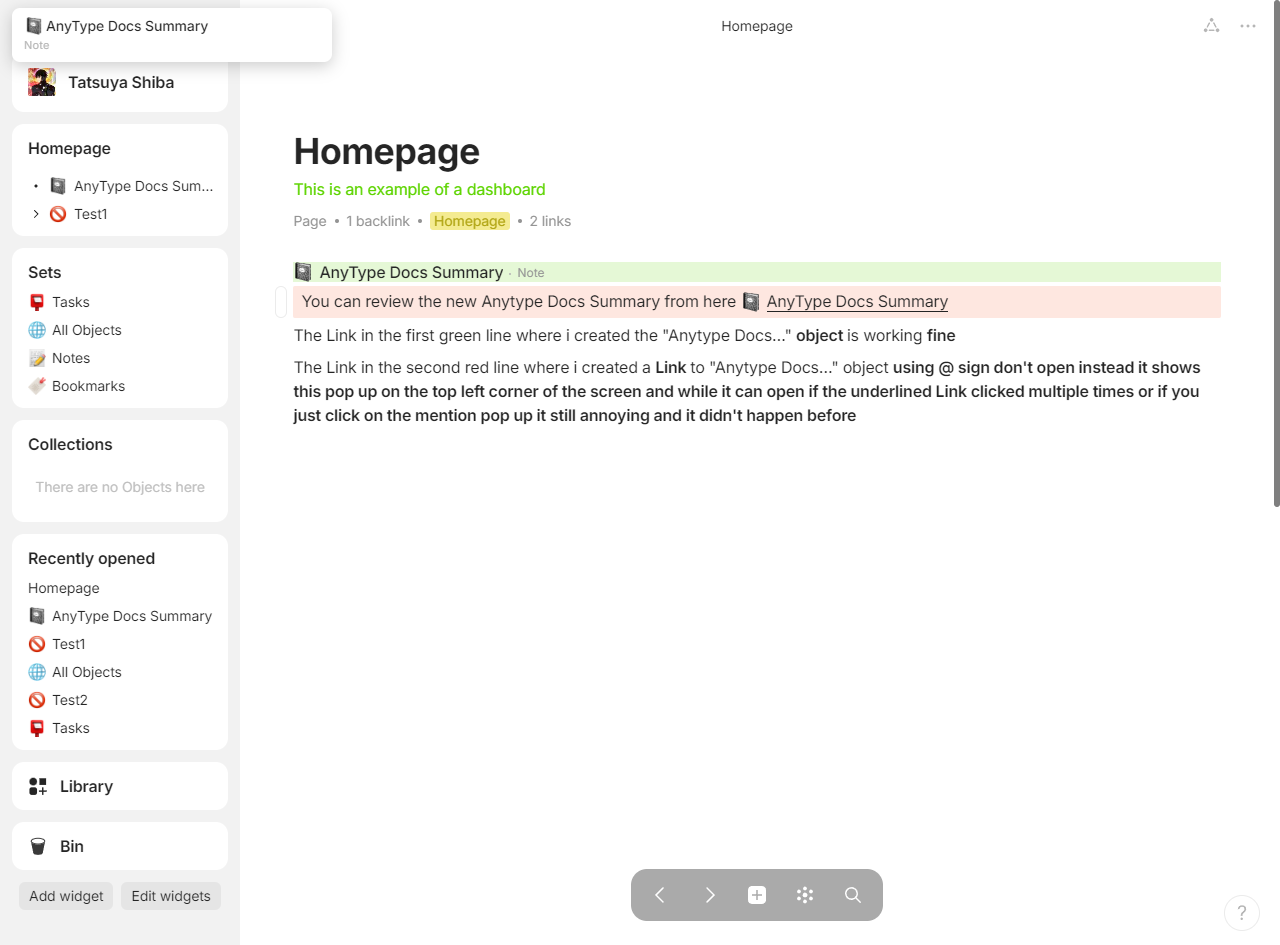Click All Objects icon in Recently opened
This screenshot has height=945, width=1280.
(37, 672)
